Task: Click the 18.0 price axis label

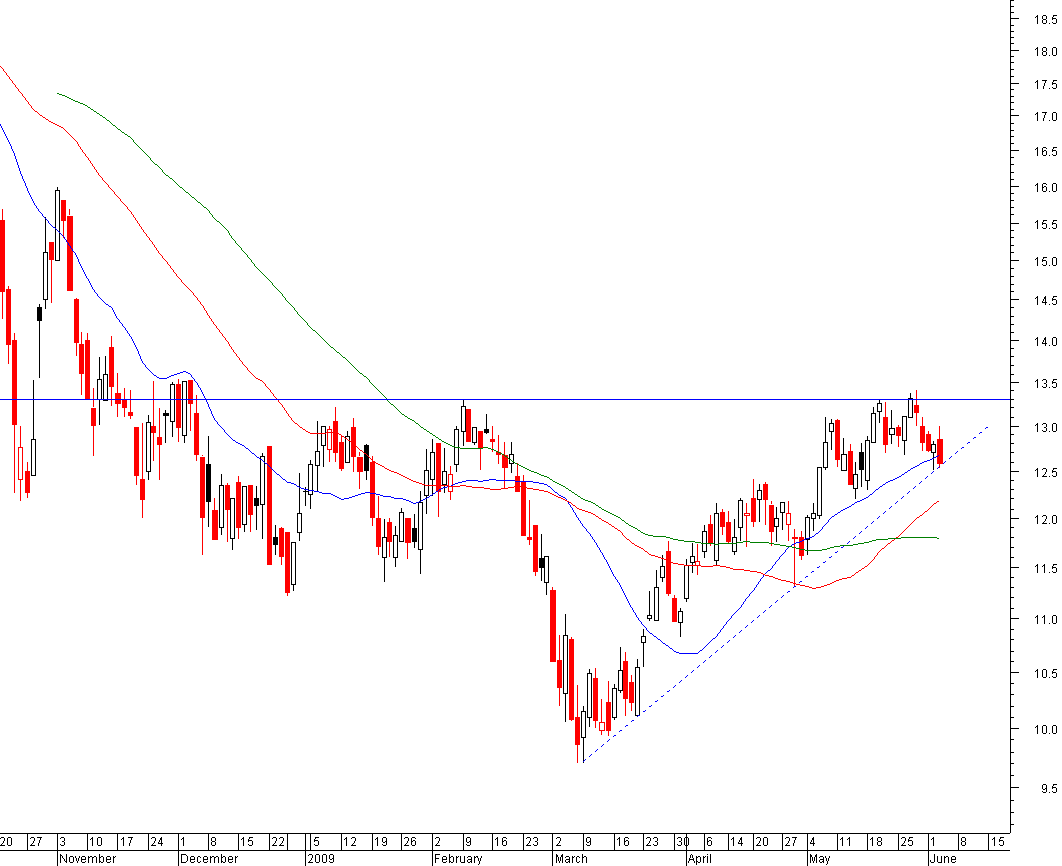Action: tap(1045, 51)
